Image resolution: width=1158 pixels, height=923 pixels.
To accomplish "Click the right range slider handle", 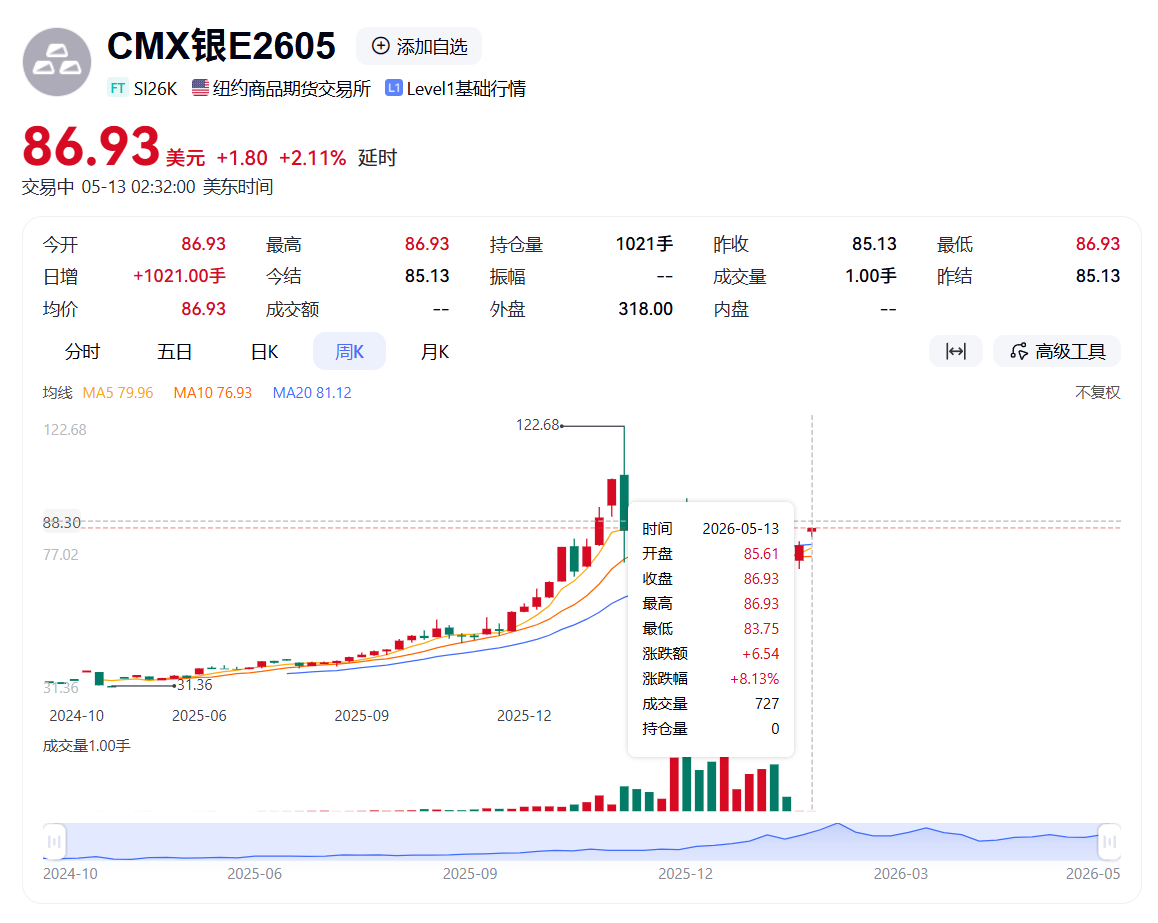I will coord(1109,841).
